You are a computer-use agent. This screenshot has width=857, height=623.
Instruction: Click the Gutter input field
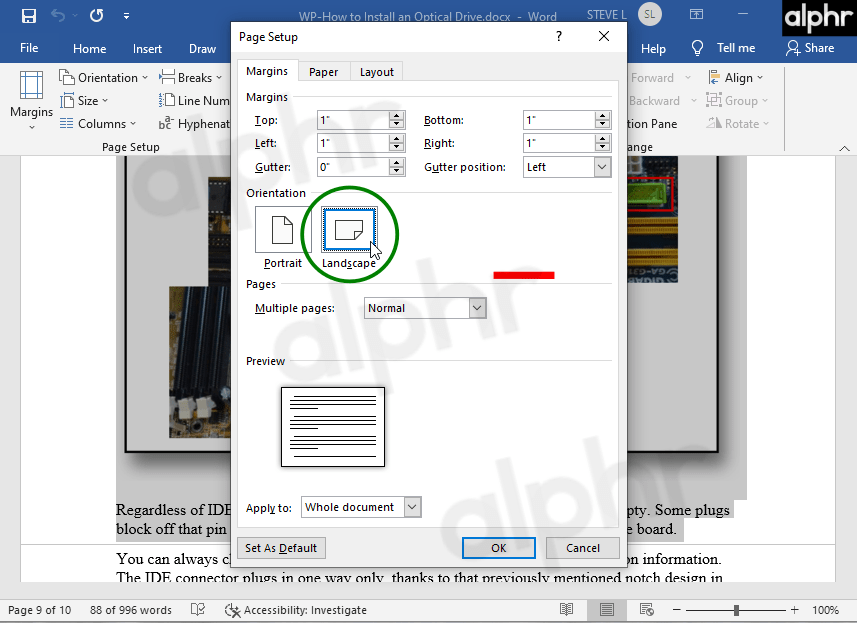pyautogui.click(x=353, y=167)
